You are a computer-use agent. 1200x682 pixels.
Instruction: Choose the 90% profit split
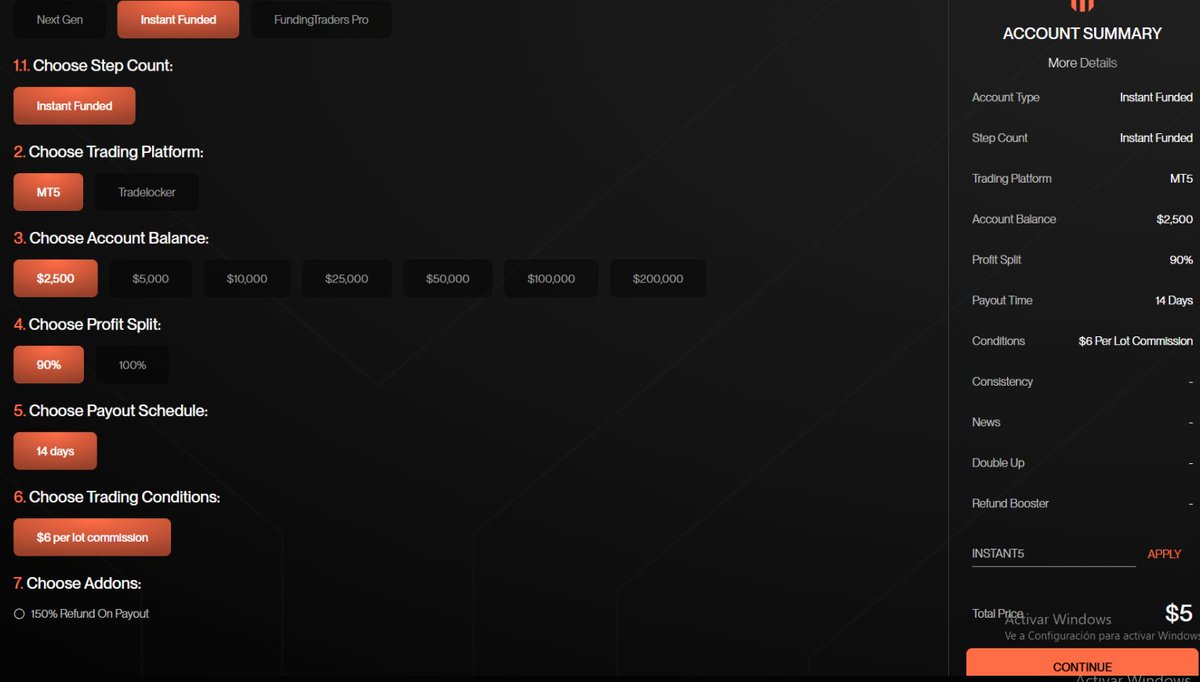pyautogui.click(x=48, y=365)
